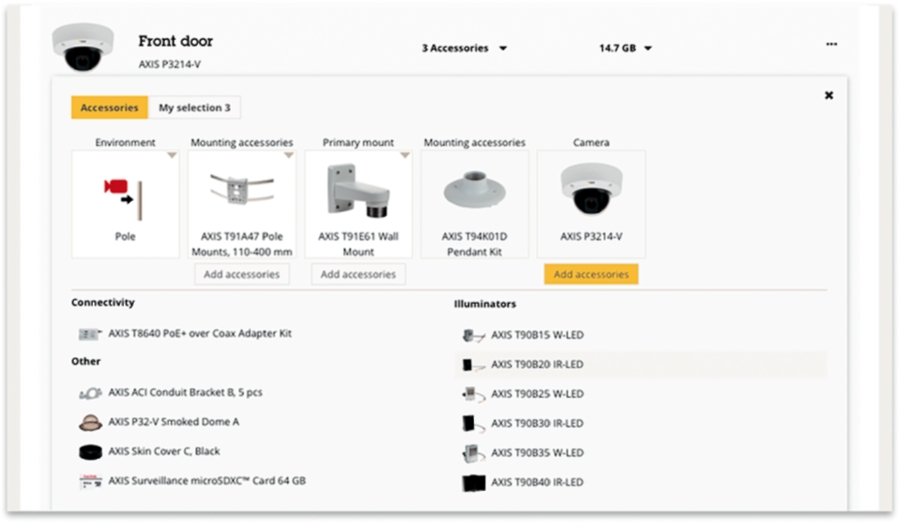This screenshot has height=528, width=906.
Task: Open the Pole environment card corner arrow
Action: tap(172, 155)
